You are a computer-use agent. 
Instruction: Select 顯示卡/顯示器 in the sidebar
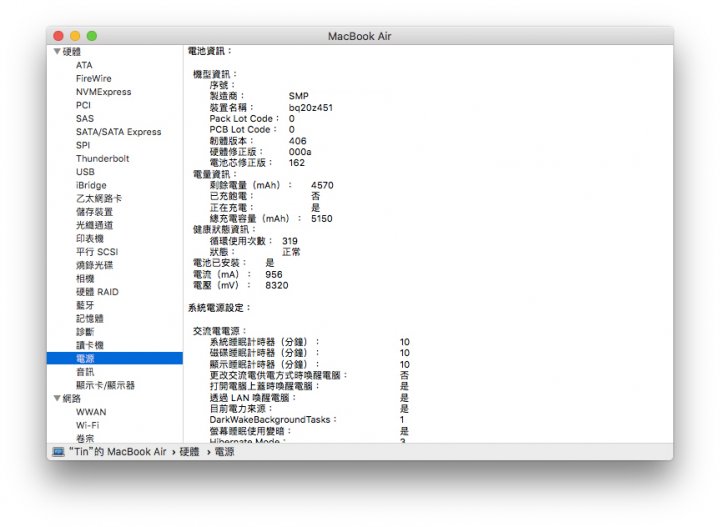(x=105, y=385)
